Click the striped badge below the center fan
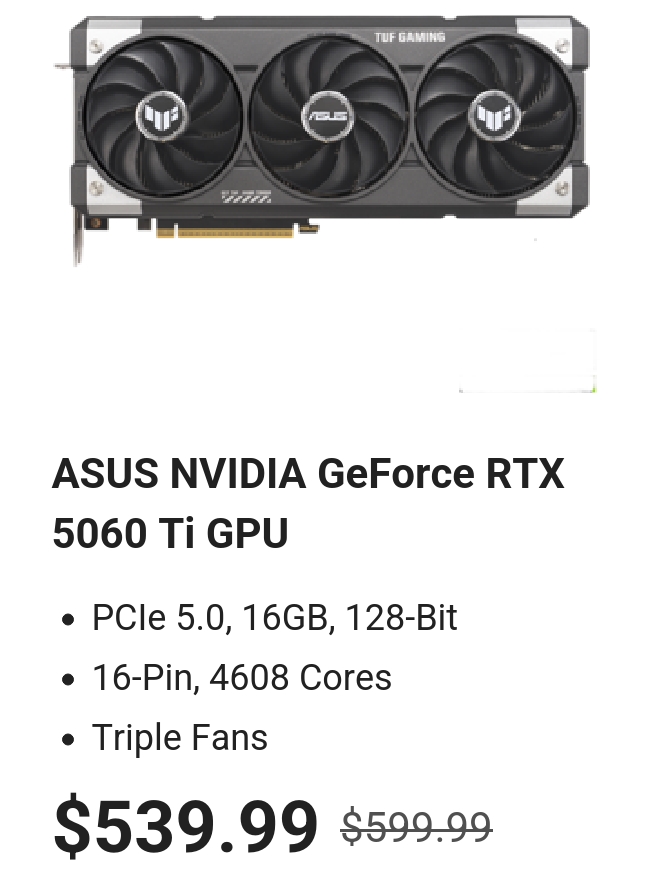Screen dimensions: 649x870 246,198
